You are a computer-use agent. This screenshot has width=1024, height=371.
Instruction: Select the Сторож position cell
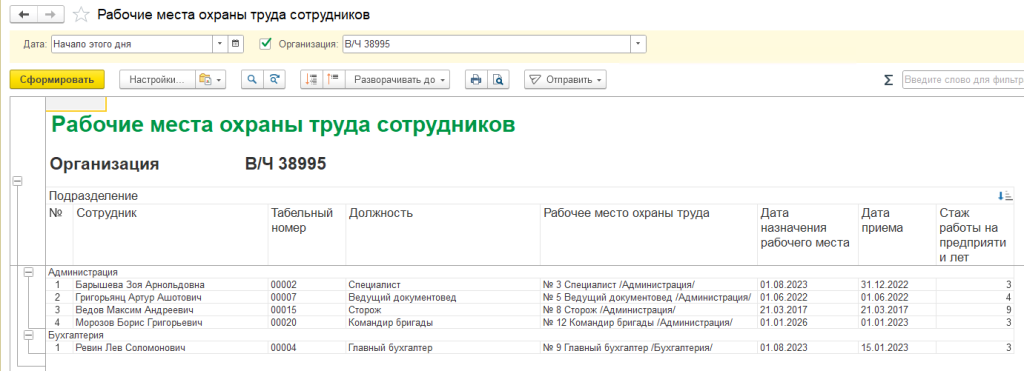[443, 310]
